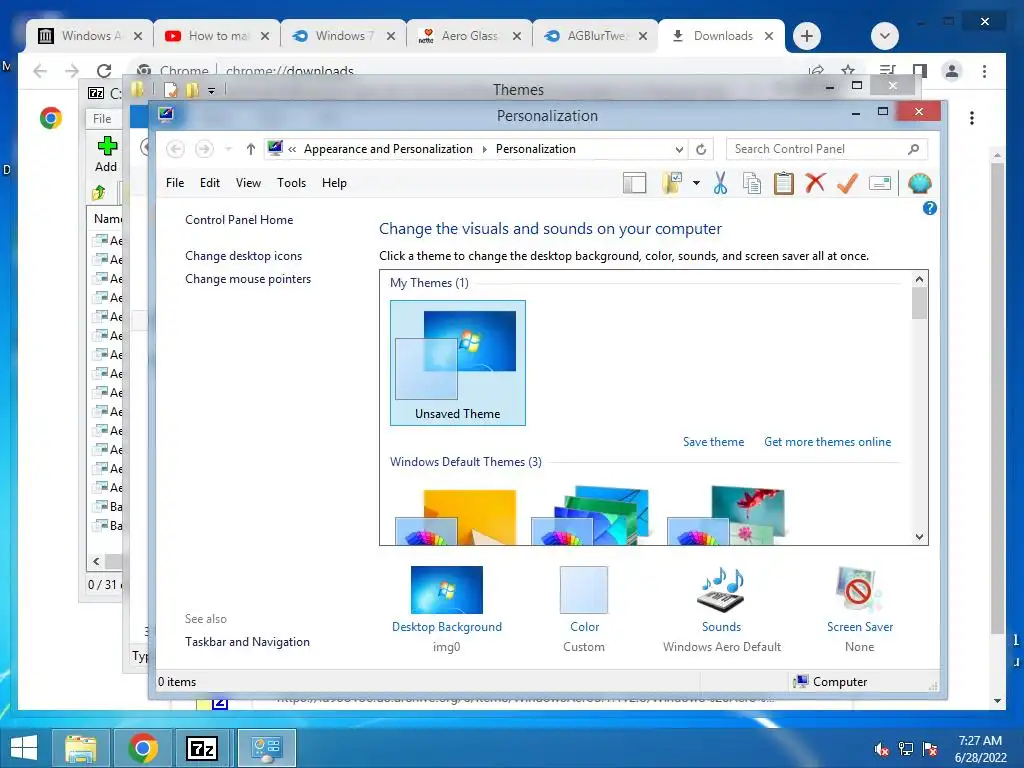The width and height of the screenshot is (1024, 768).
Task: Click Change mouse pointers link
Action: tap(248, 279)
